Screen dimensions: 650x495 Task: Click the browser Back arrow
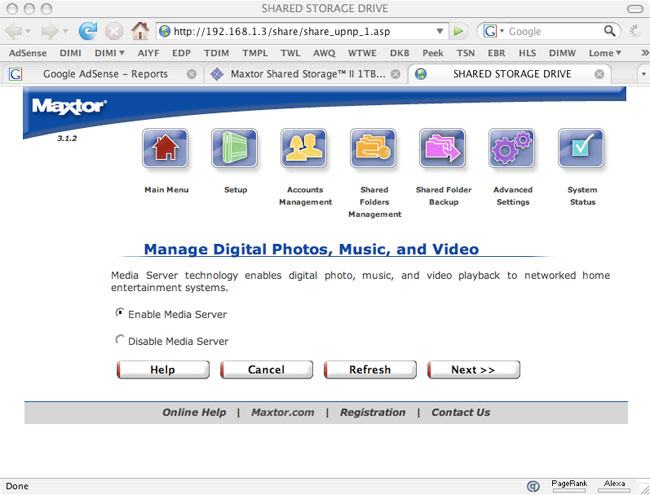(13, 31)
